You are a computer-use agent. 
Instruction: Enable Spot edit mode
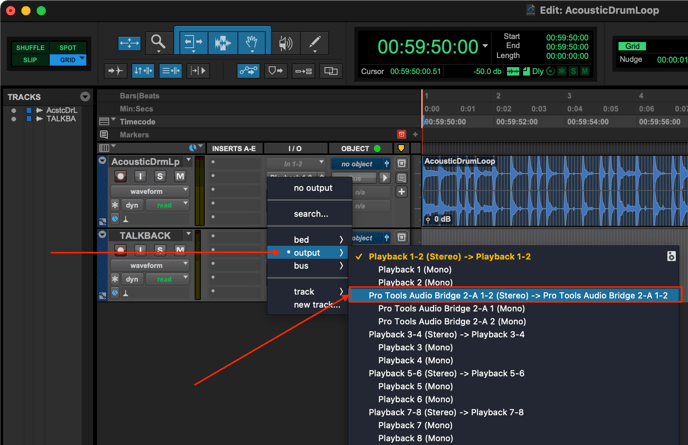[68, 47]
